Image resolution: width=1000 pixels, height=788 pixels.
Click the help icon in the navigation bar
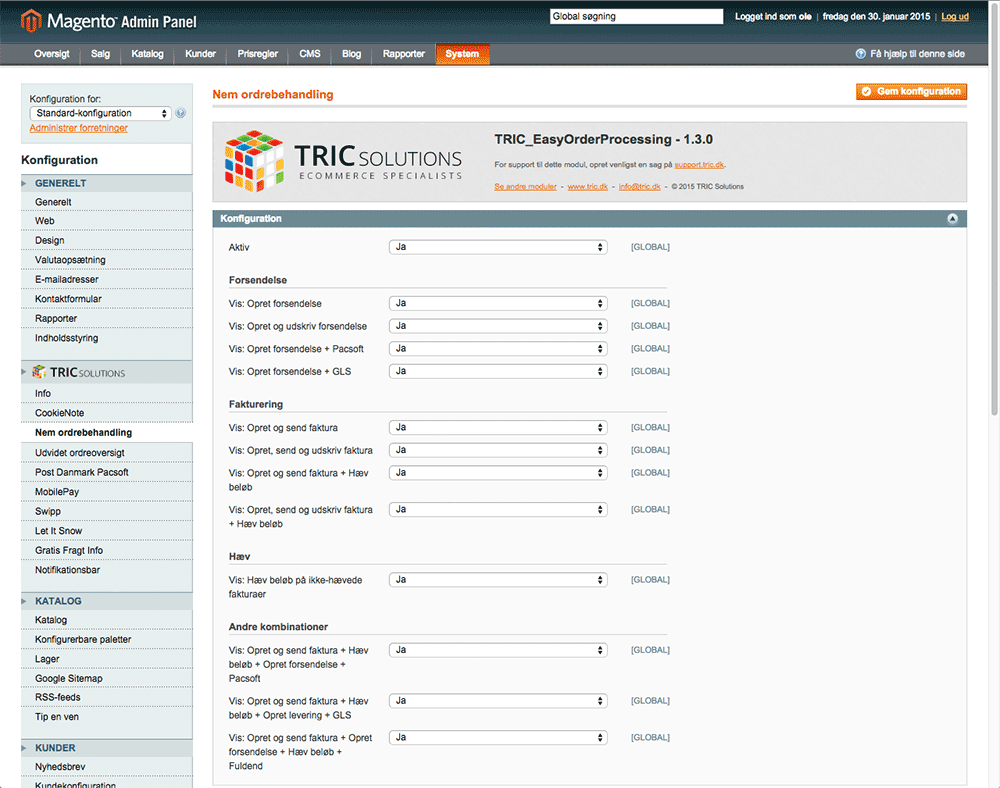[860, 54]
